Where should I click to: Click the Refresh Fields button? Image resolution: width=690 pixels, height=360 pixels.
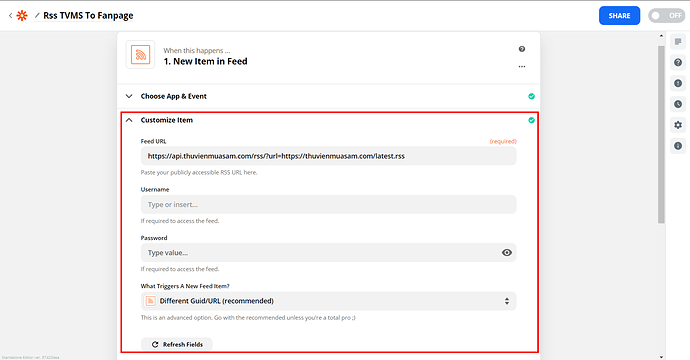(177, 345)
